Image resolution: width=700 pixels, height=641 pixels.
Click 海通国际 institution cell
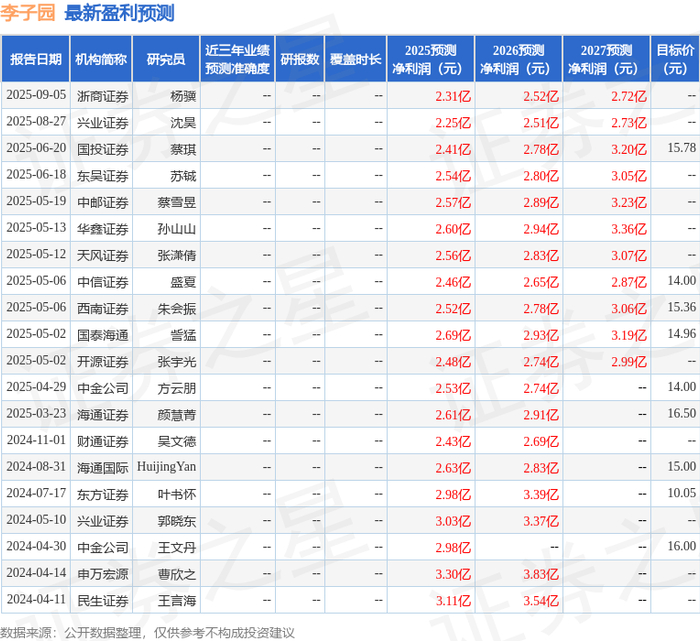(103, 468)
